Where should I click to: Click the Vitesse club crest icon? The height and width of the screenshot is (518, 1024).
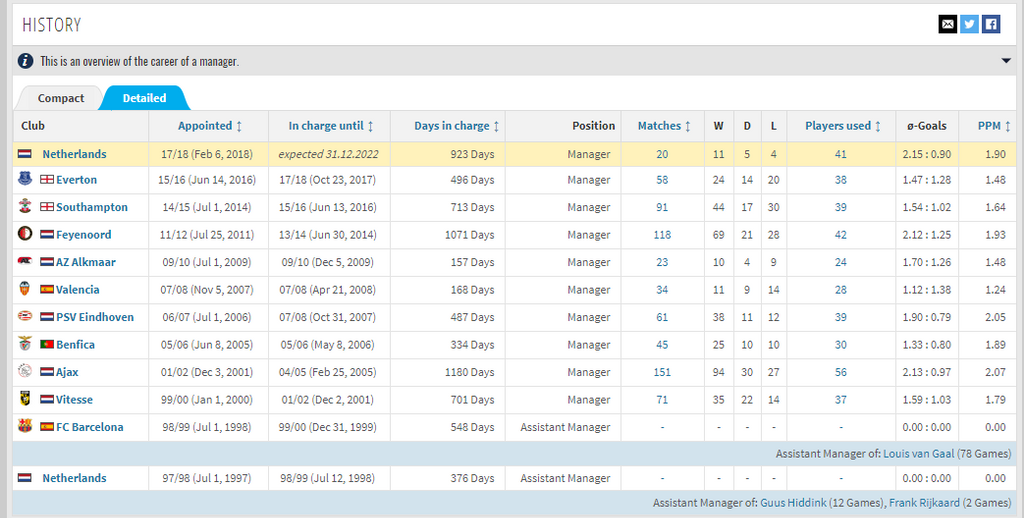point(25,398)
